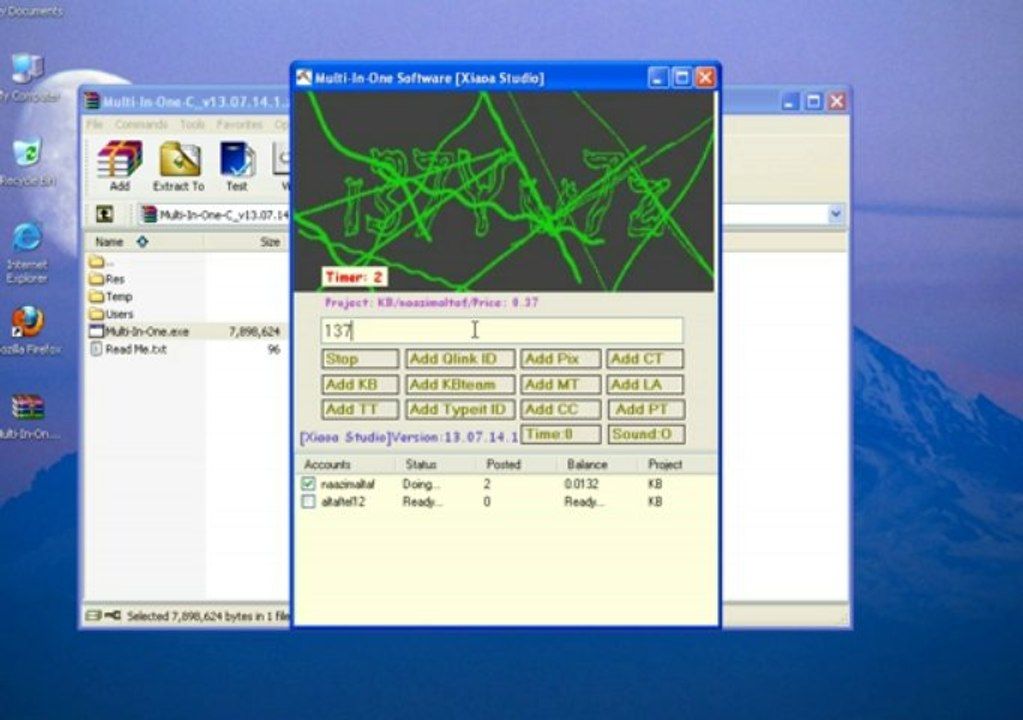Click the Add icon in WinRAR toolbar

[119, 166]
